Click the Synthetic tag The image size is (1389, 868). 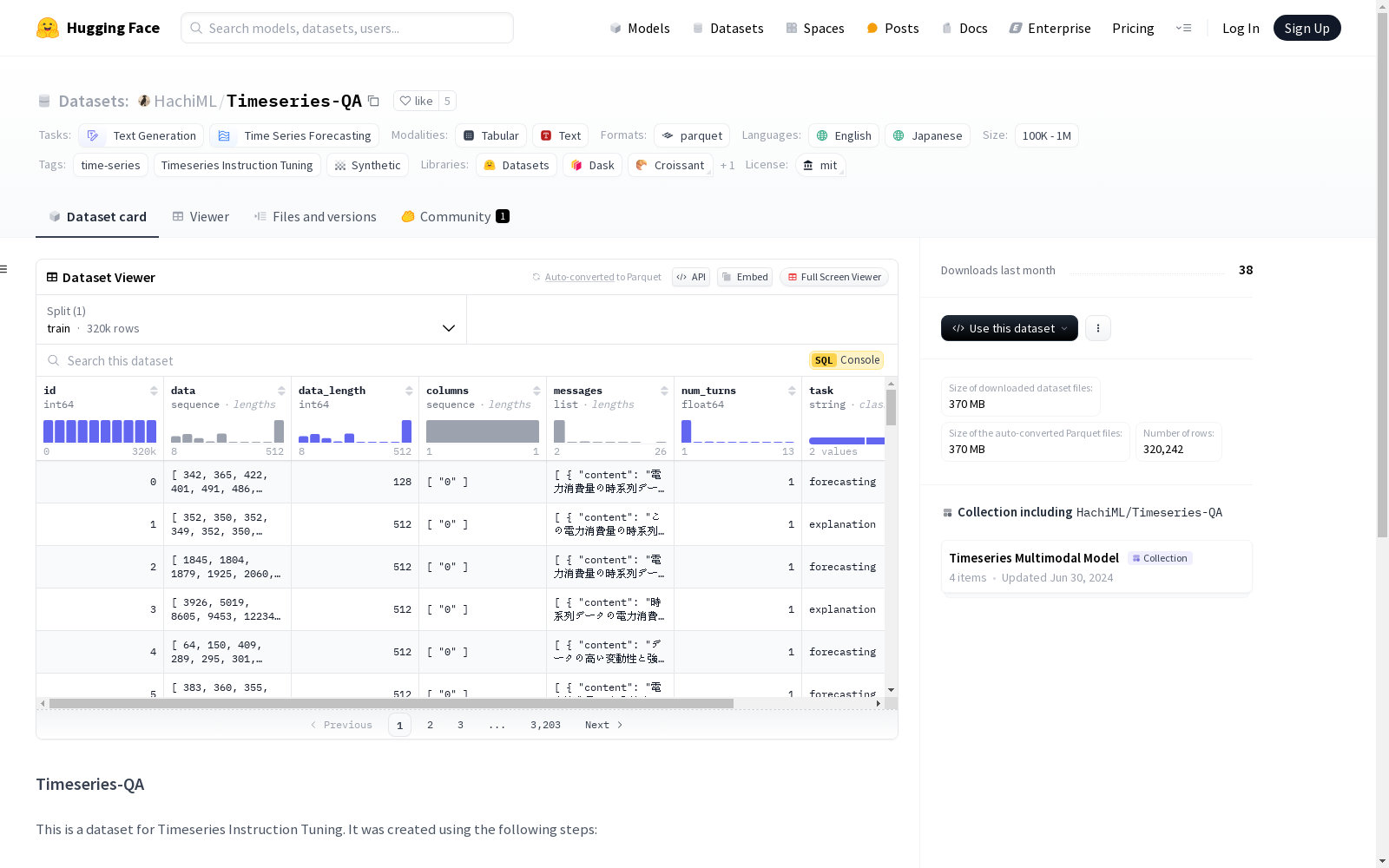click(367, 165)
